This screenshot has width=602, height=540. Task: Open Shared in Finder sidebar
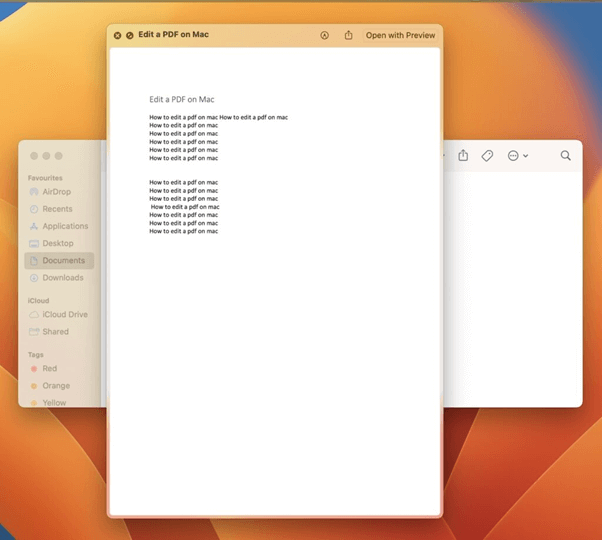[59, 332]
